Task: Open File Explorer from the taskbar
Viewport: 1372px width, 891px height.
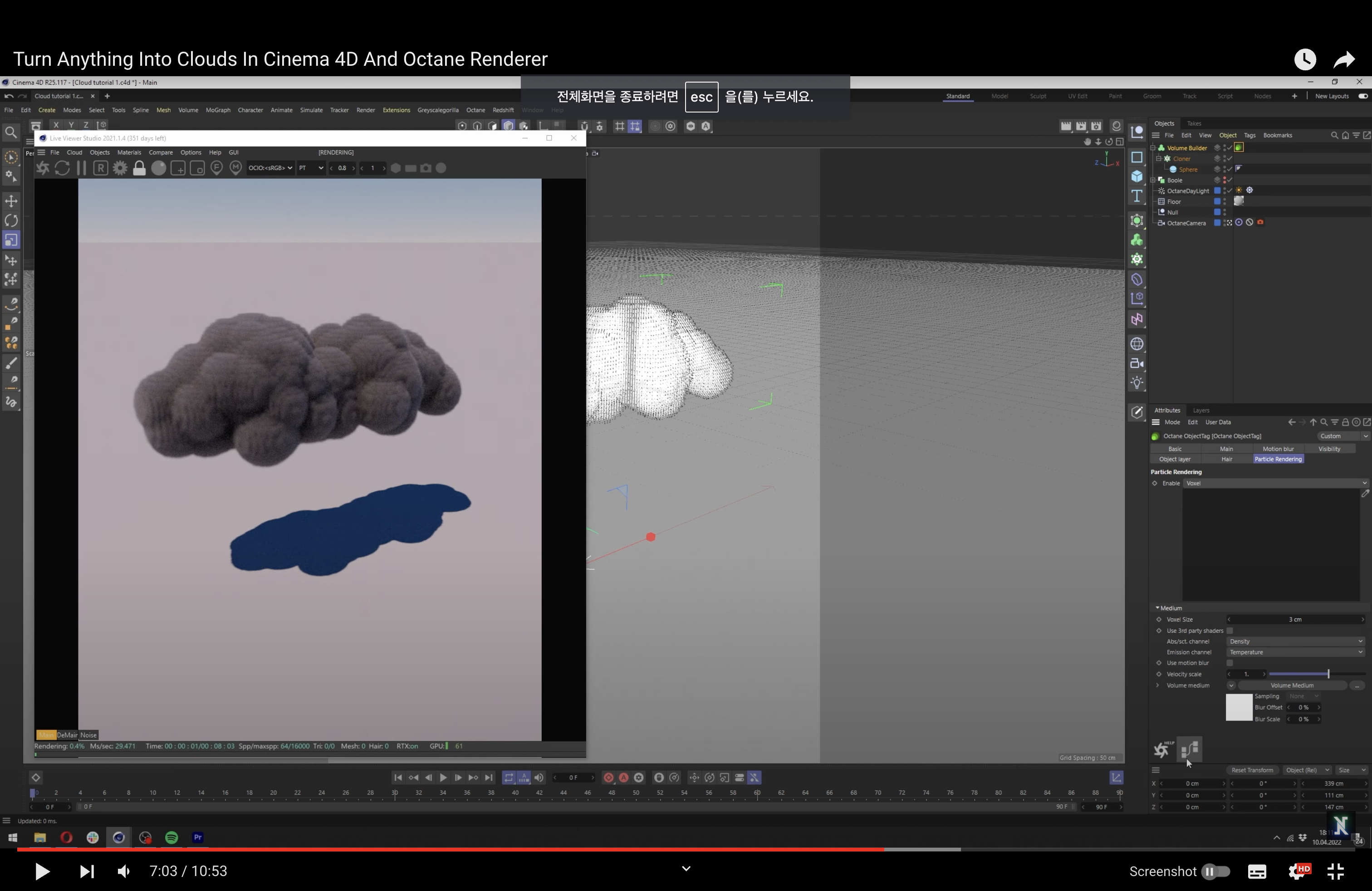Action: (40, 837)
